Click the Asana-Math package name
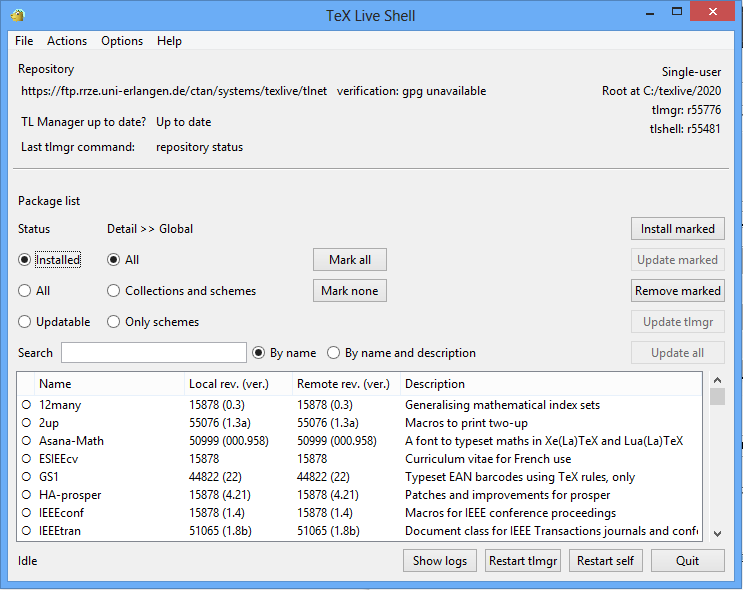743x590 pixels. coord(71,441)
